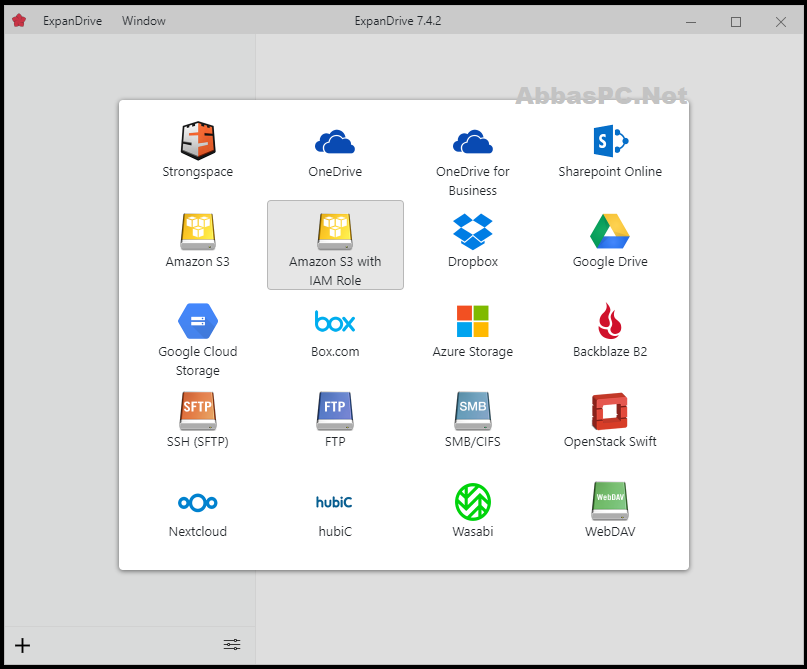This screenshot has height=669, width=807.
Task: Close the ExpanDrive window
Action: (x=781, y=22)
